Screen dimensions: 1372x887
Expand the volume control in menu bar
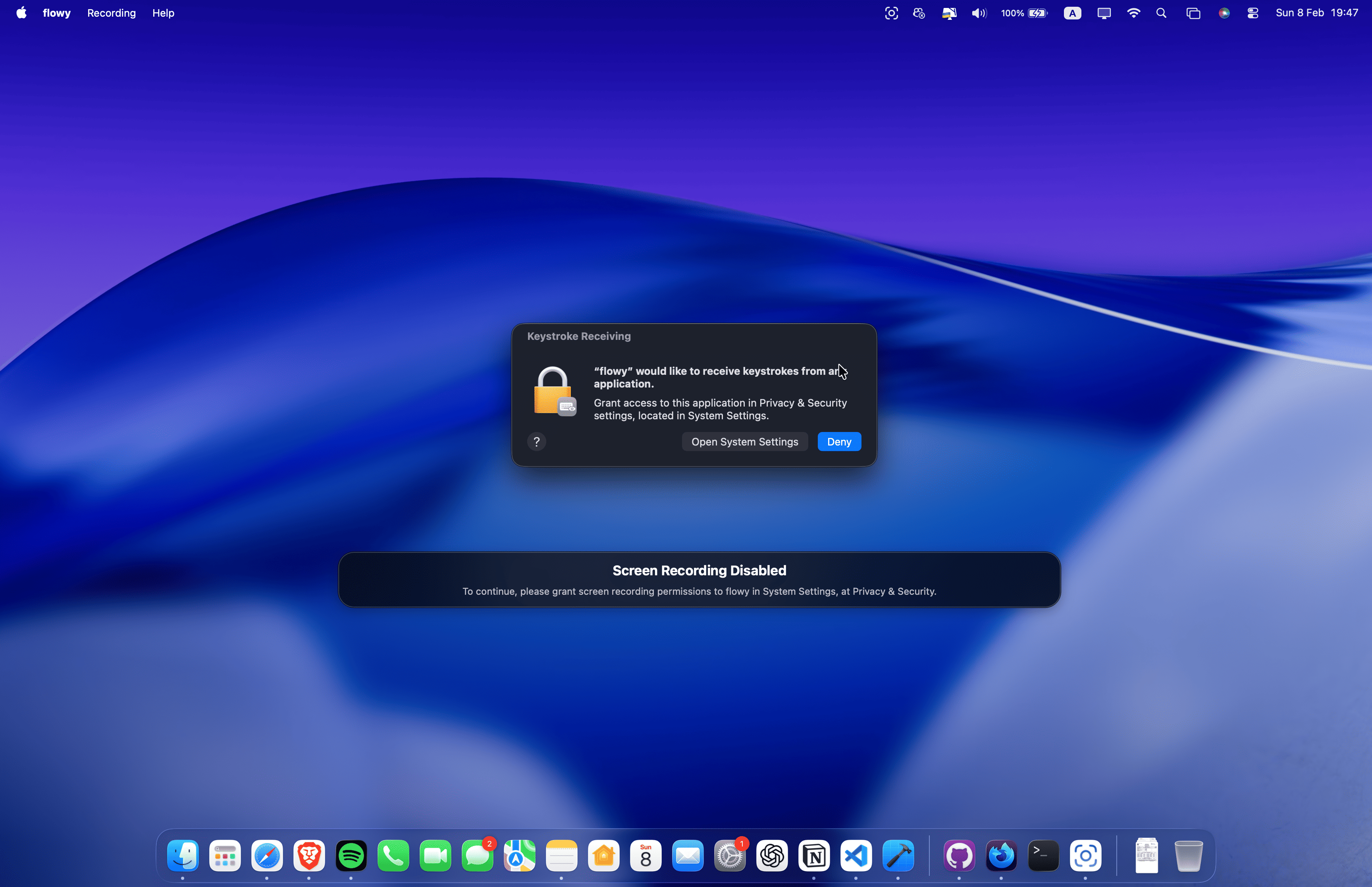(x=979, y=13)
